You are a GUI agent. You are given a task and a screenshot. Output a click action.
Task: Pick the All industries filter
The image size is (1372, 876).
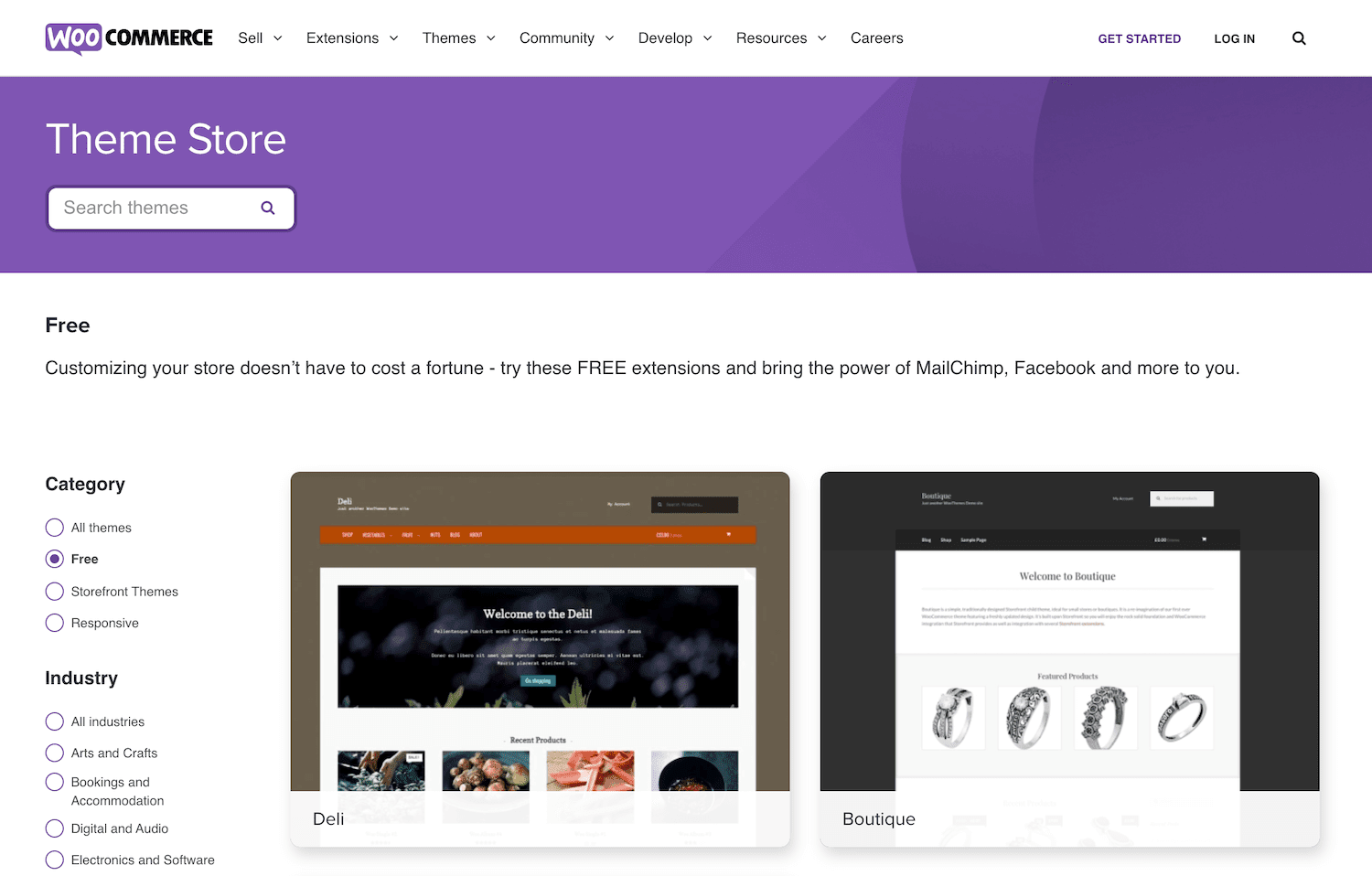point(54,721)
